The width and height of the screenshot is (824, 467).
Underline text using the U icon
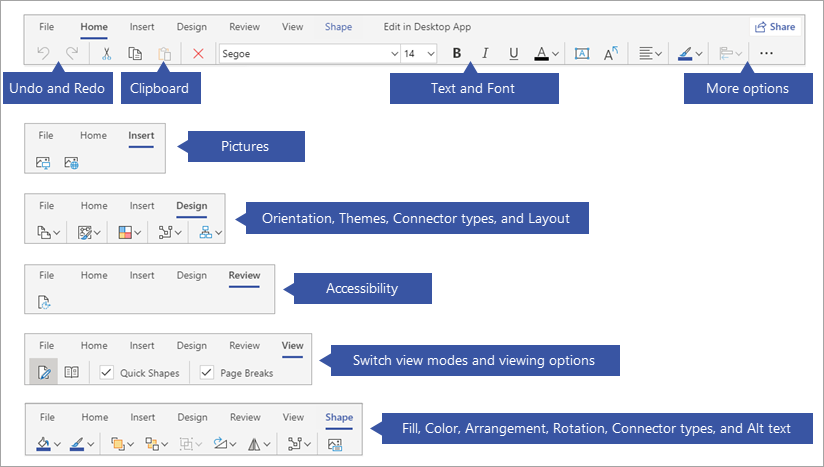514,54
